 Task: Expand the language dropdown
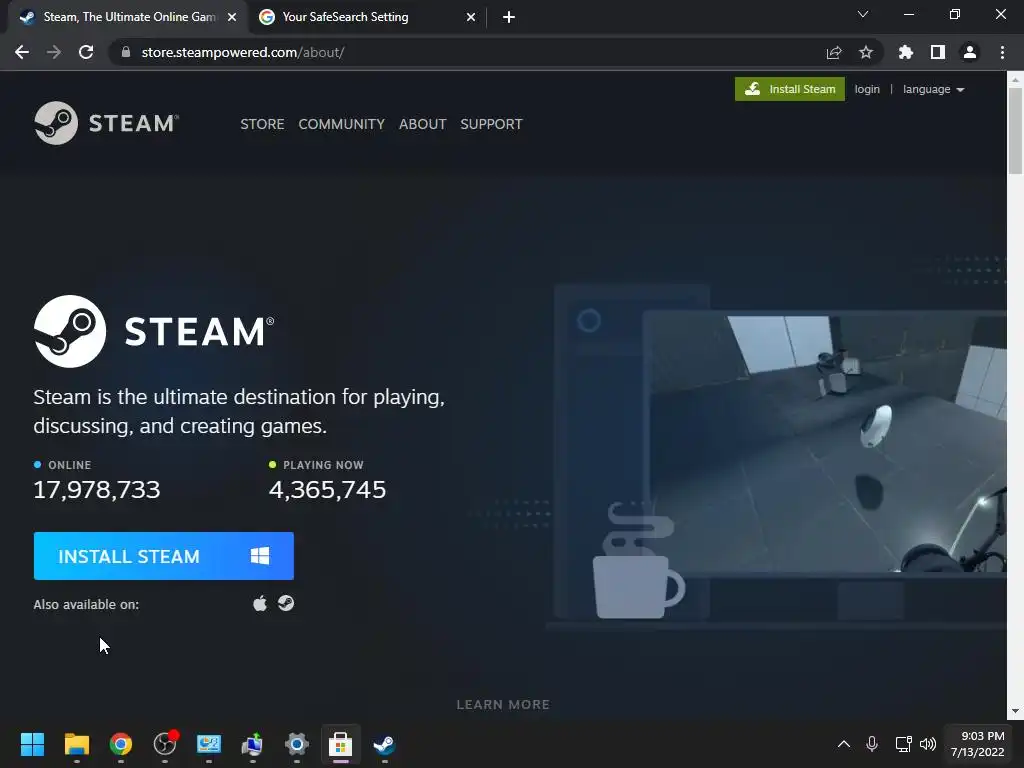(x=933, y=89)
